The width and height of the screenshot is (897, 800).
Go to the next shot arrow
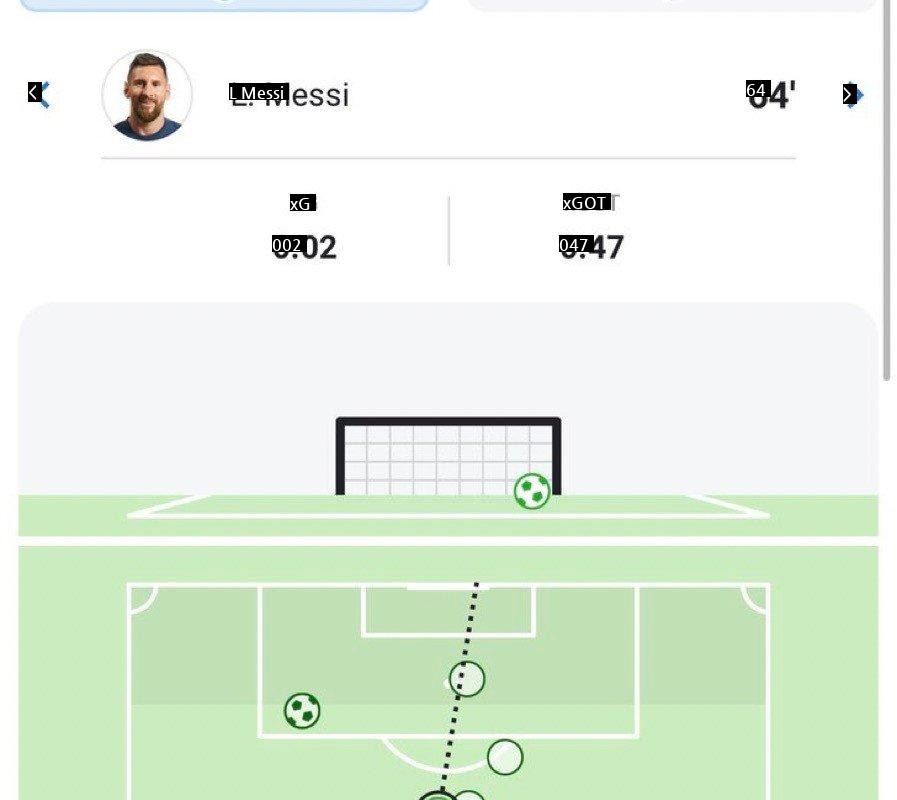click(852, 95)
